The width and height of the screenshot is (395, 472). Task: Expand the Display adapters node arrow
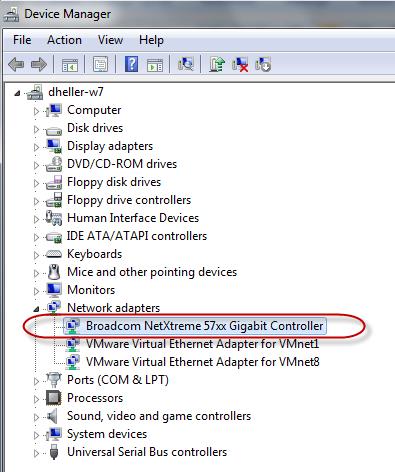36,147
